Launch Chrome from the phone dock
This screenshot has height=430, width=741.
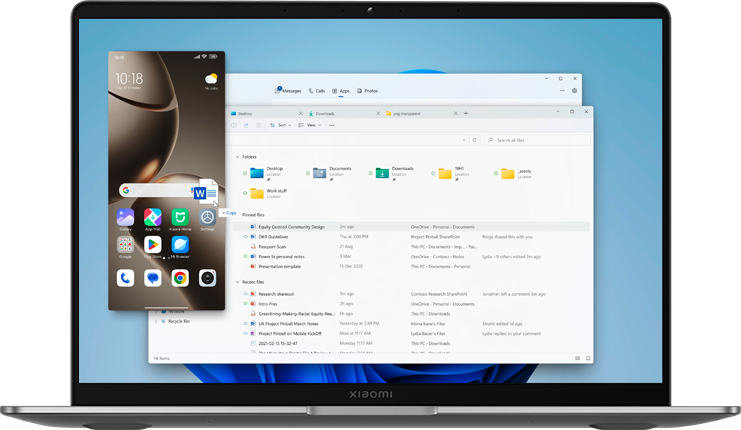pos(180,278)
